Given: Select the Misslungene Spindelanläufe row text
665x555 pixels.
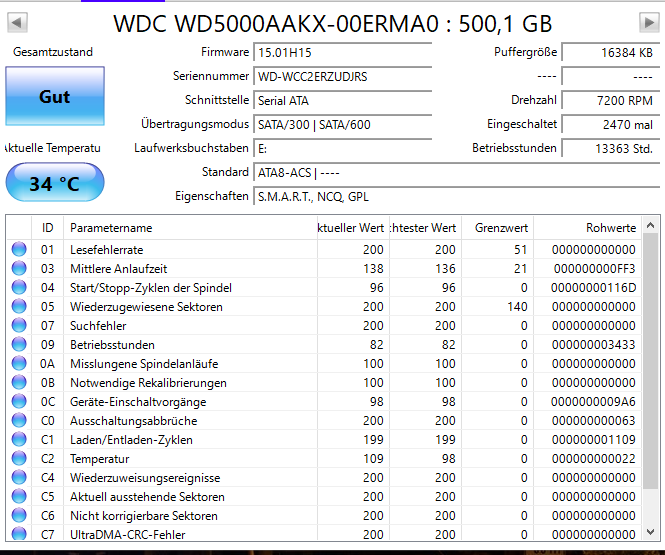Looking at the screenshot, I should pyautogui.click(x=144, y=364).
